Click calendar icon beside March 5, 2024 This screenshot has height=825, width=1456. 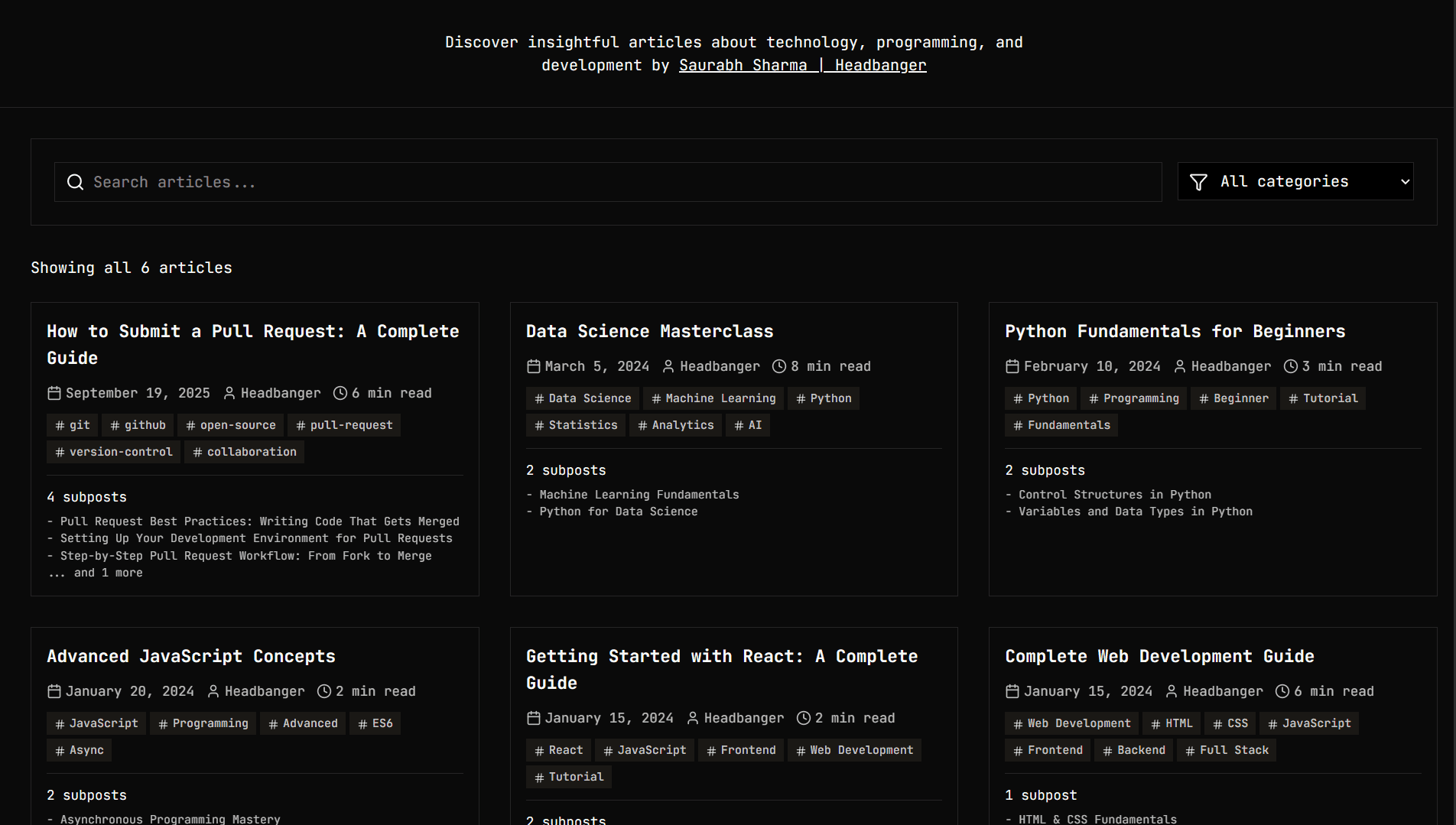[534, 367]
